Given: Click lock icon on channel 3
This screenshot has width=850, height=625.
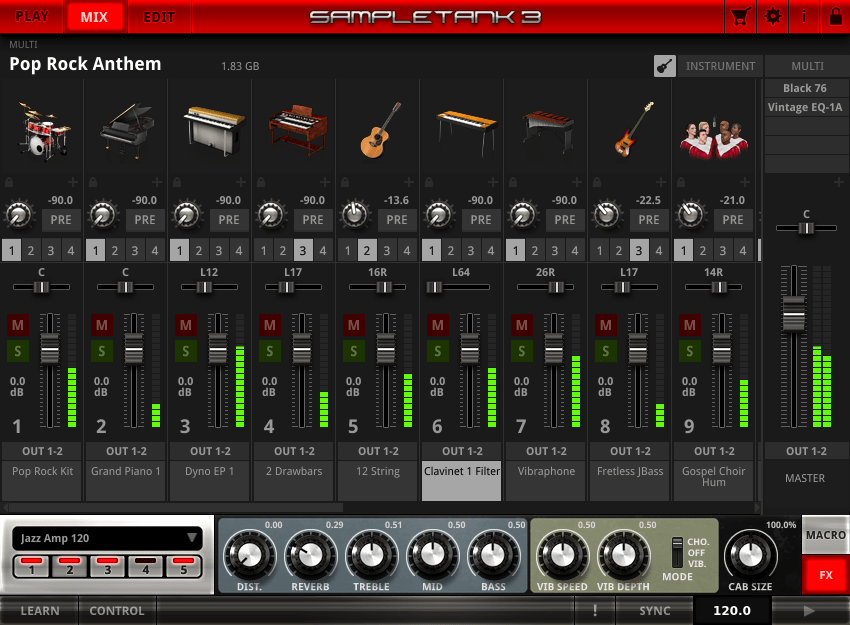Looking at the screenshot, I should pyautogui.click(x=177, y=182).
